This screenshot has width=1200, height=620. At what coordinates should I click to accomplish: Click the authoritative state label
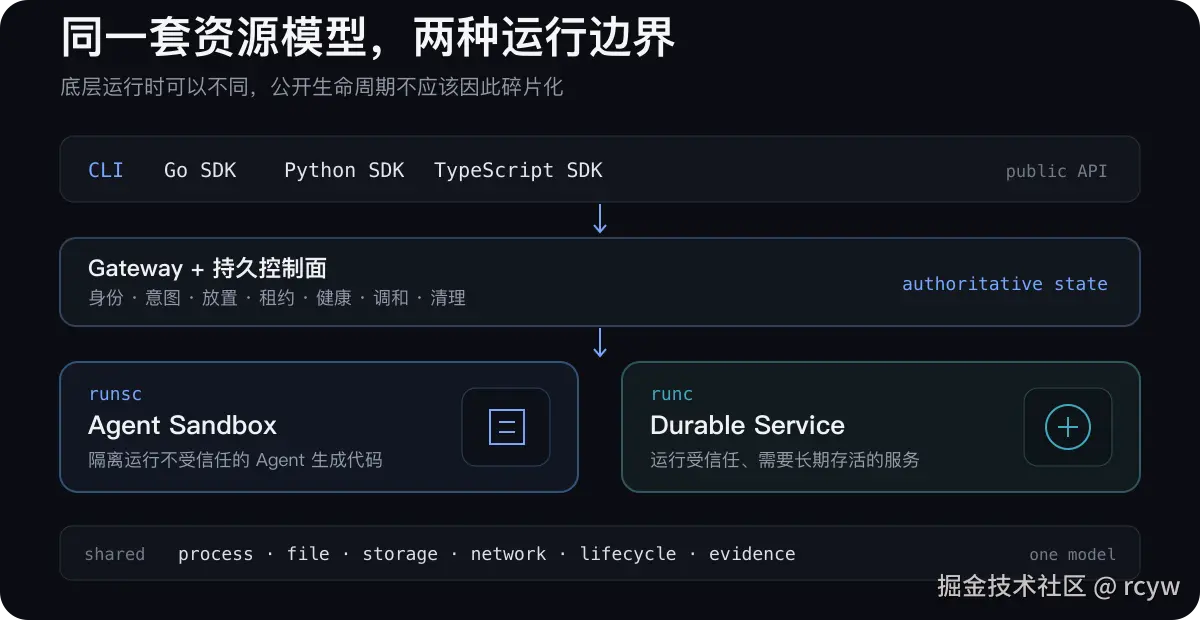[x=1005, y=284]
